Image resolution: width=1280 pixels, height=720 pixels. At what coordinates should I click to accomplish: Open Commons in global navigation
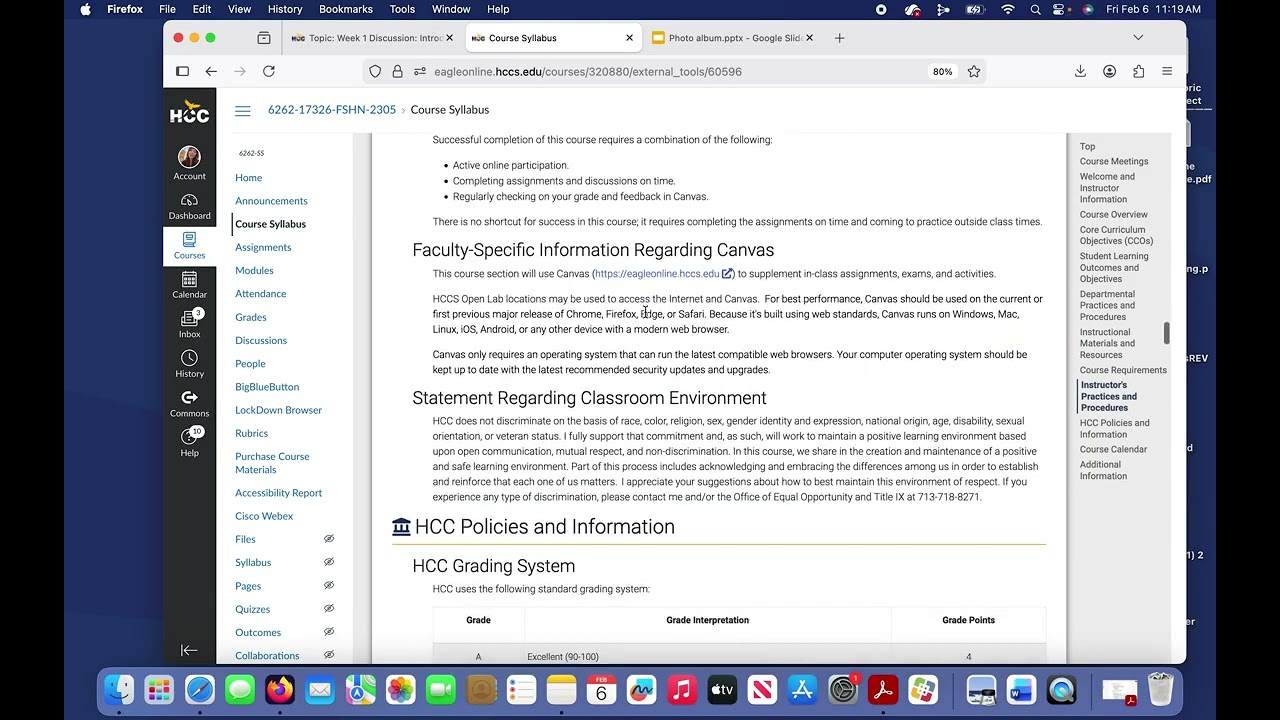189,403
